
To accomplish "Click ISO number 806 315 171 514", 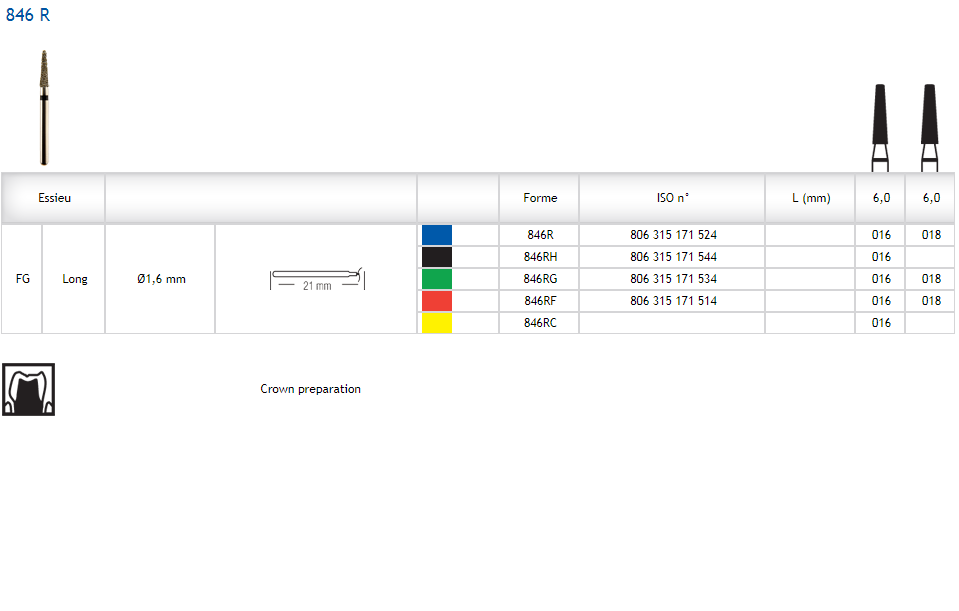I will click(x=673, y=301).
